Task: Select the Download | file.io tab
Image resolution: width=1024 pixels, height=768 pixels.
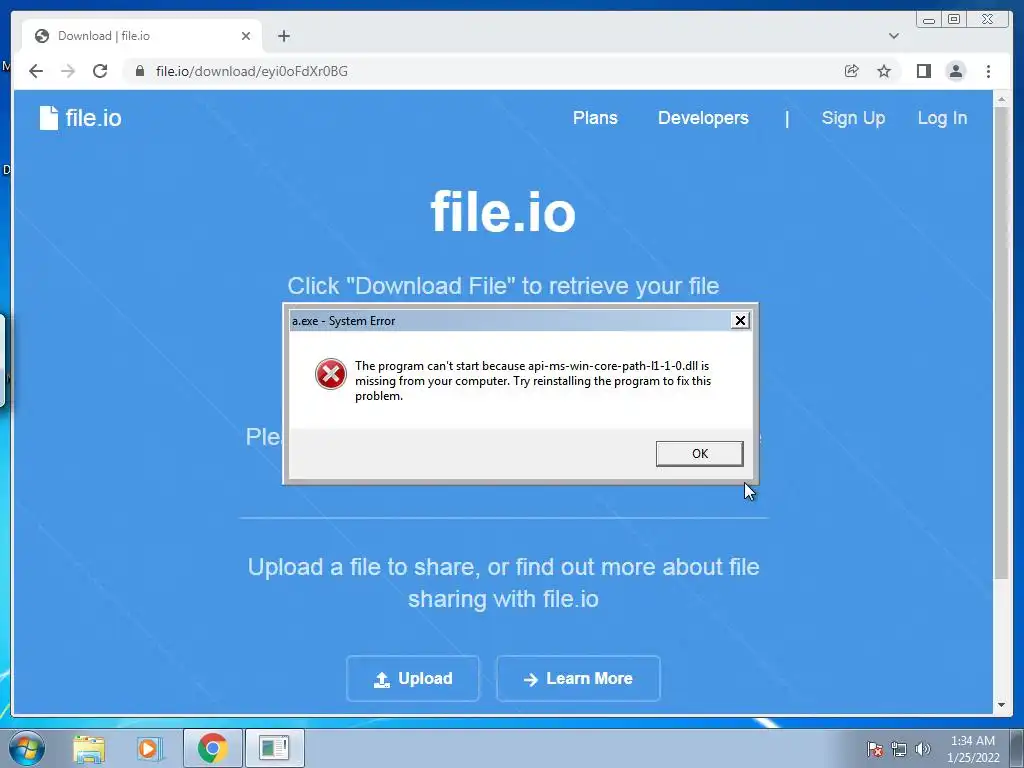Action: (142, 36)
